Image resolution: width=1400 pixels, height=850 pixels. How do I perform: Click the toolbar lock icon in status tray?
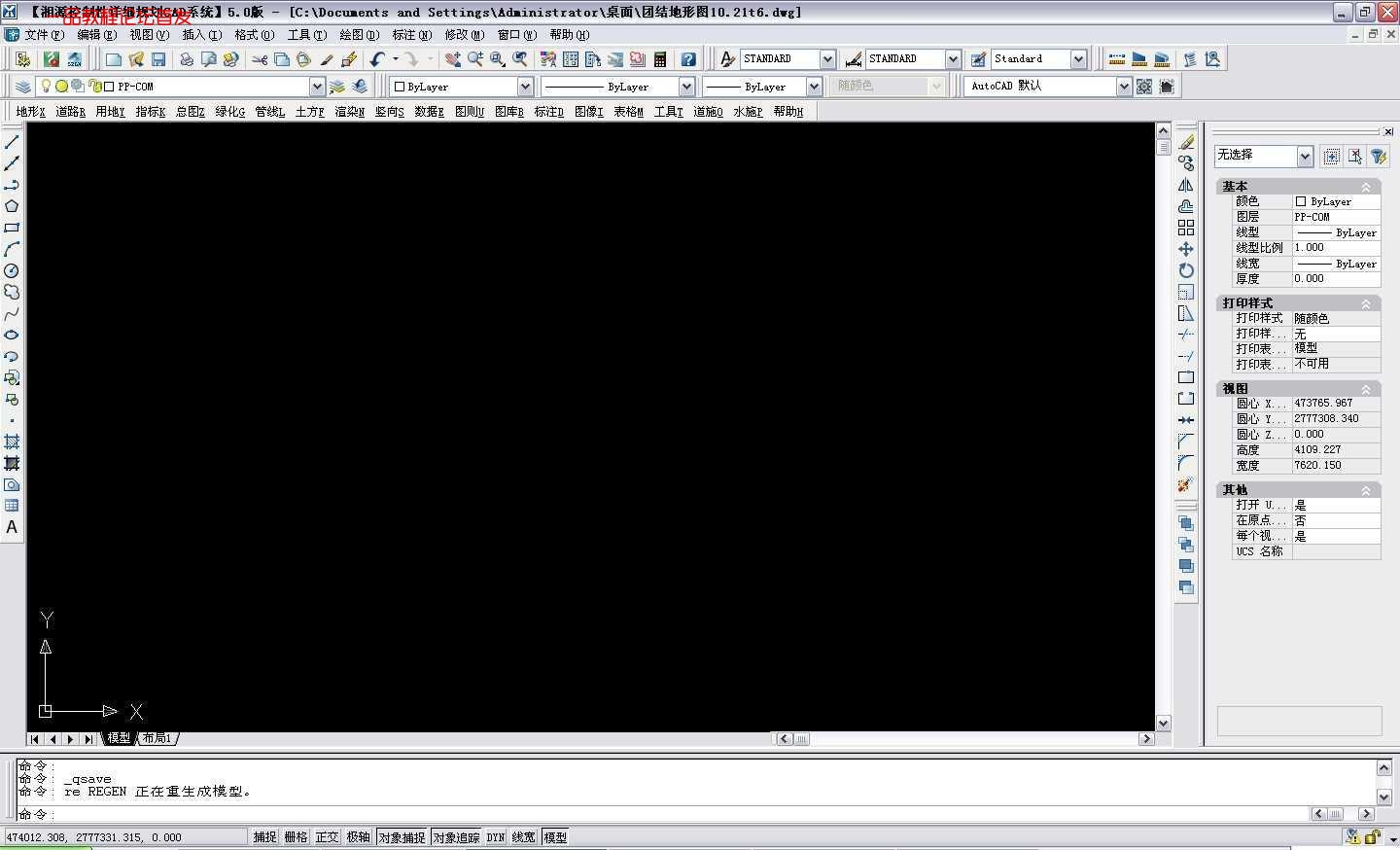click(x=1372, y=837)
